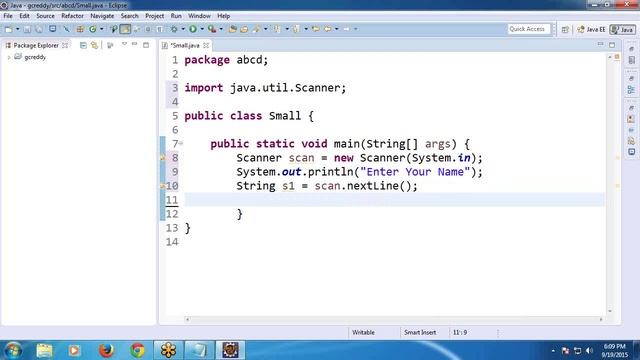The image size is (640, 360).
Task: Select the Small.java editor tab
Action: point(184,45)
